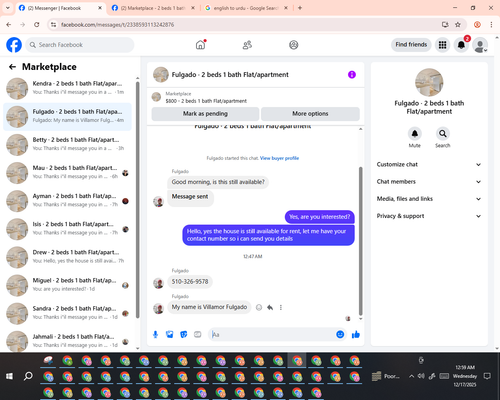
Task: Open conversation information purple icon
Action: tap(352, 75)
